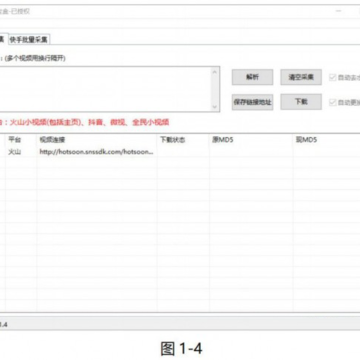Click the 清空采集 button
This screenshot has height=360, width=360.
click(x=301, y=77)
